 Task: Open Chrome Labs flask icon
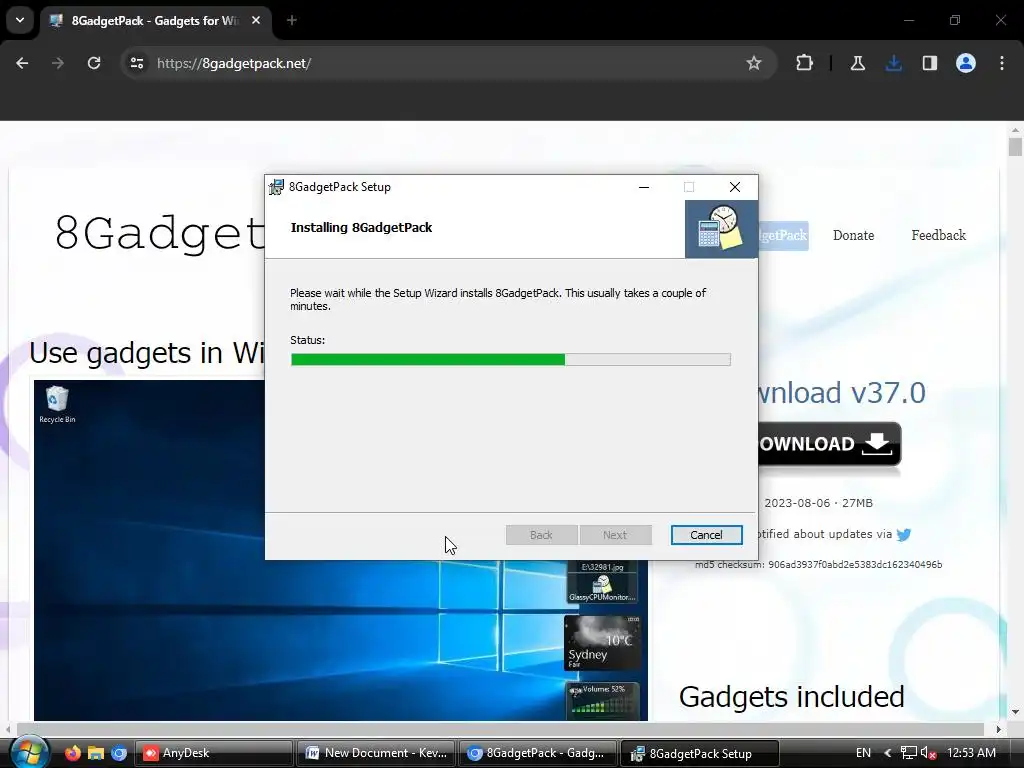pyautogui.click(x=857, y=63)
